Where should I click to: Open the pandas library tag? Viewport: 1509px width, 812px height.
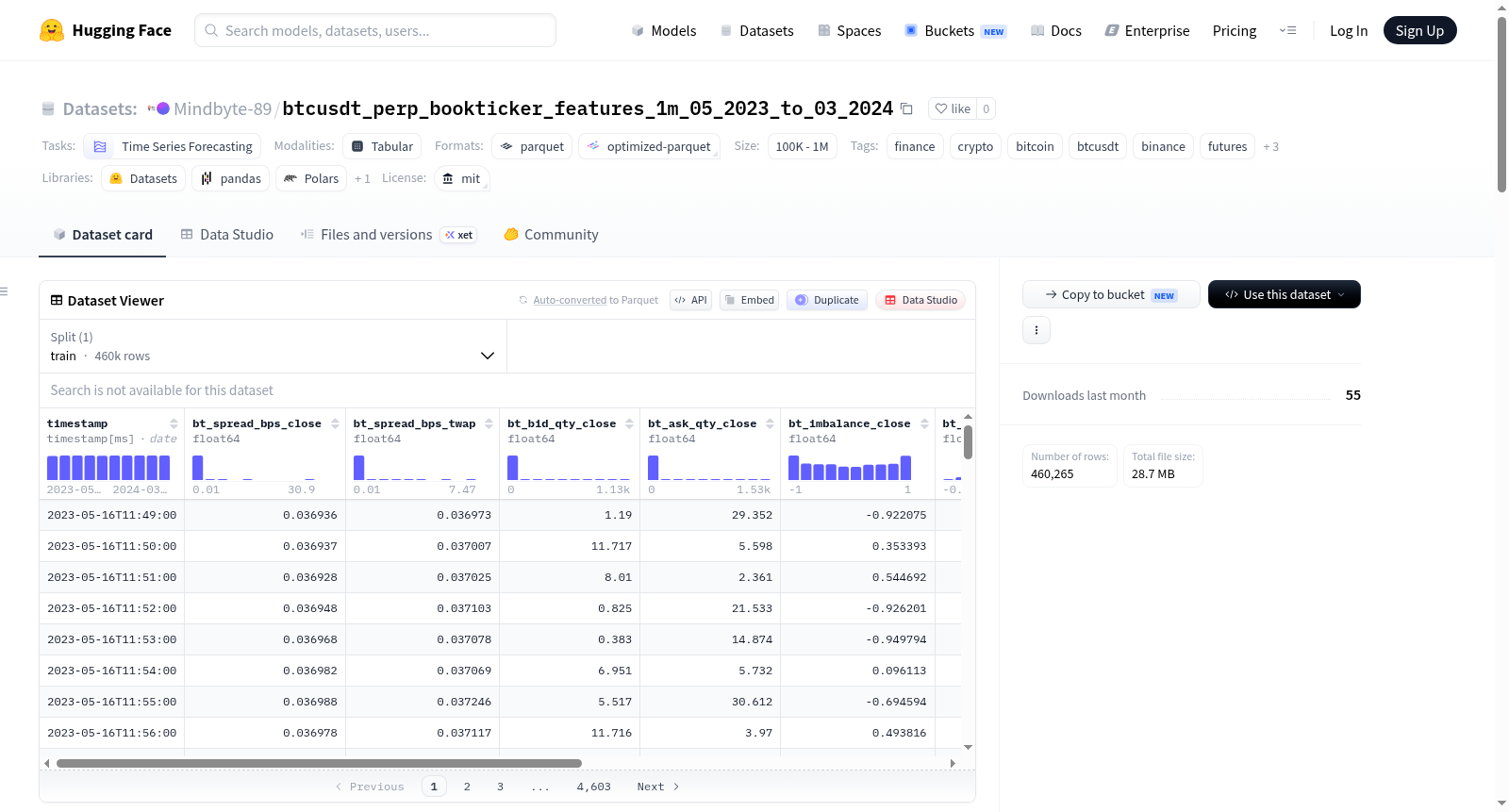tap(231, 178)
